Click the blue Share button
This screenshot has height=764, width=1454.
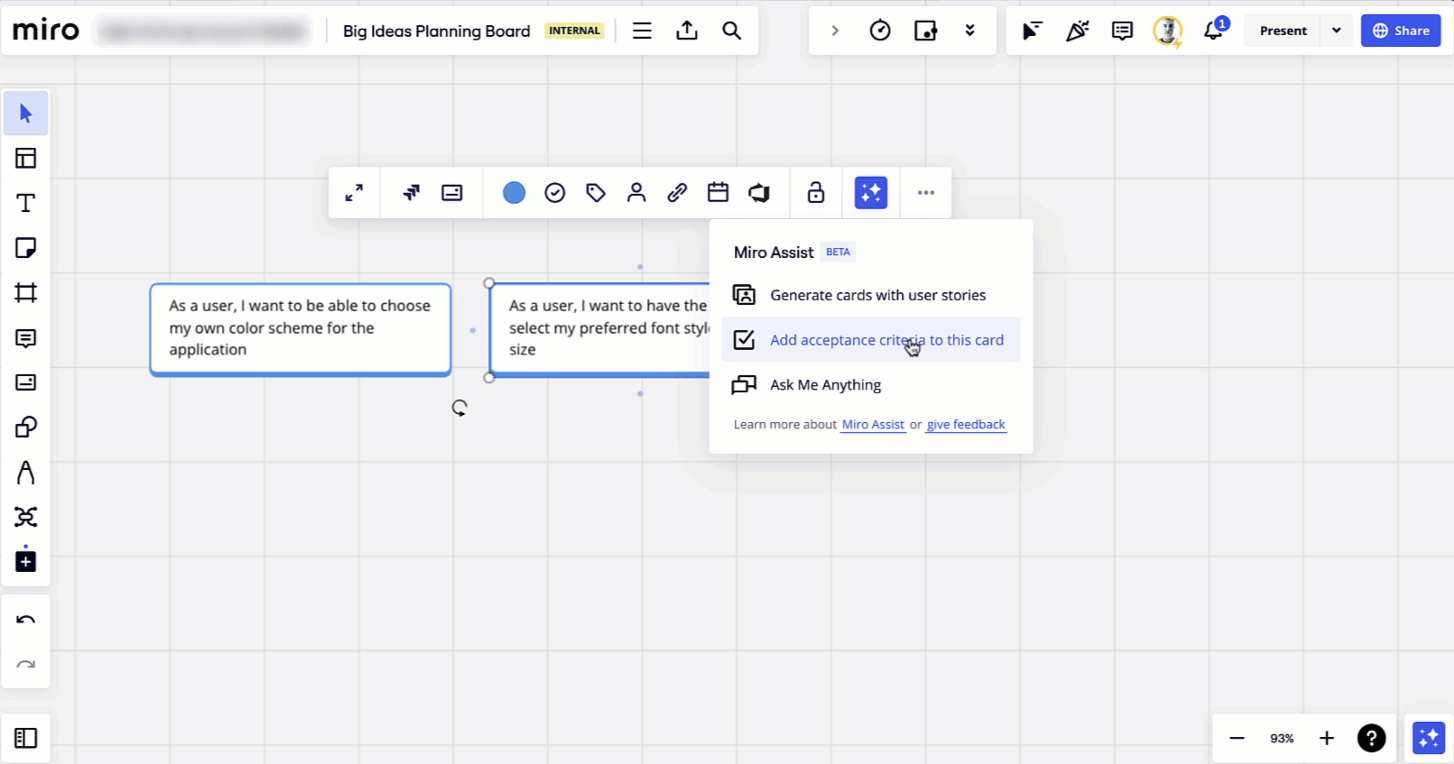(1400, 31)
